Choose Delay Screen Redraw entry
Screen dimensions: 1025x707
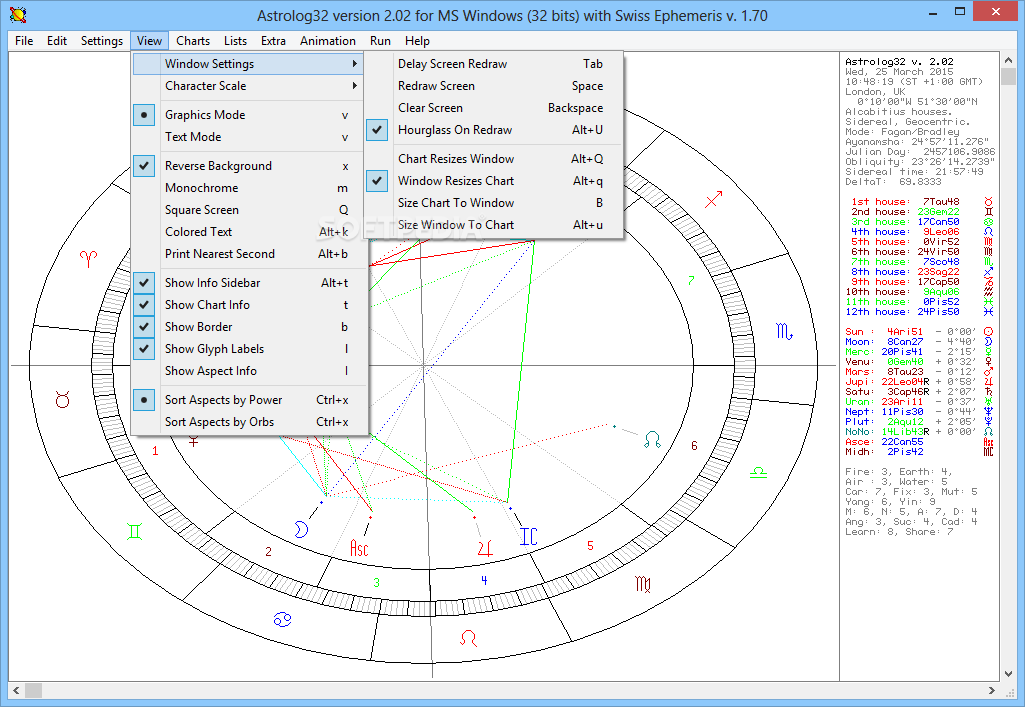coord(494,64)
